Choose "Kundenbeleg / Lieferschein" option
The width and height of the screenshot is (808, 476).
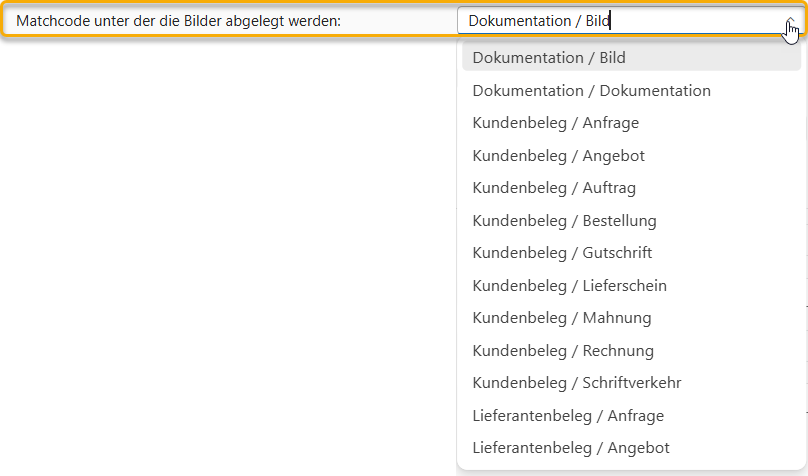coord(569,286)
